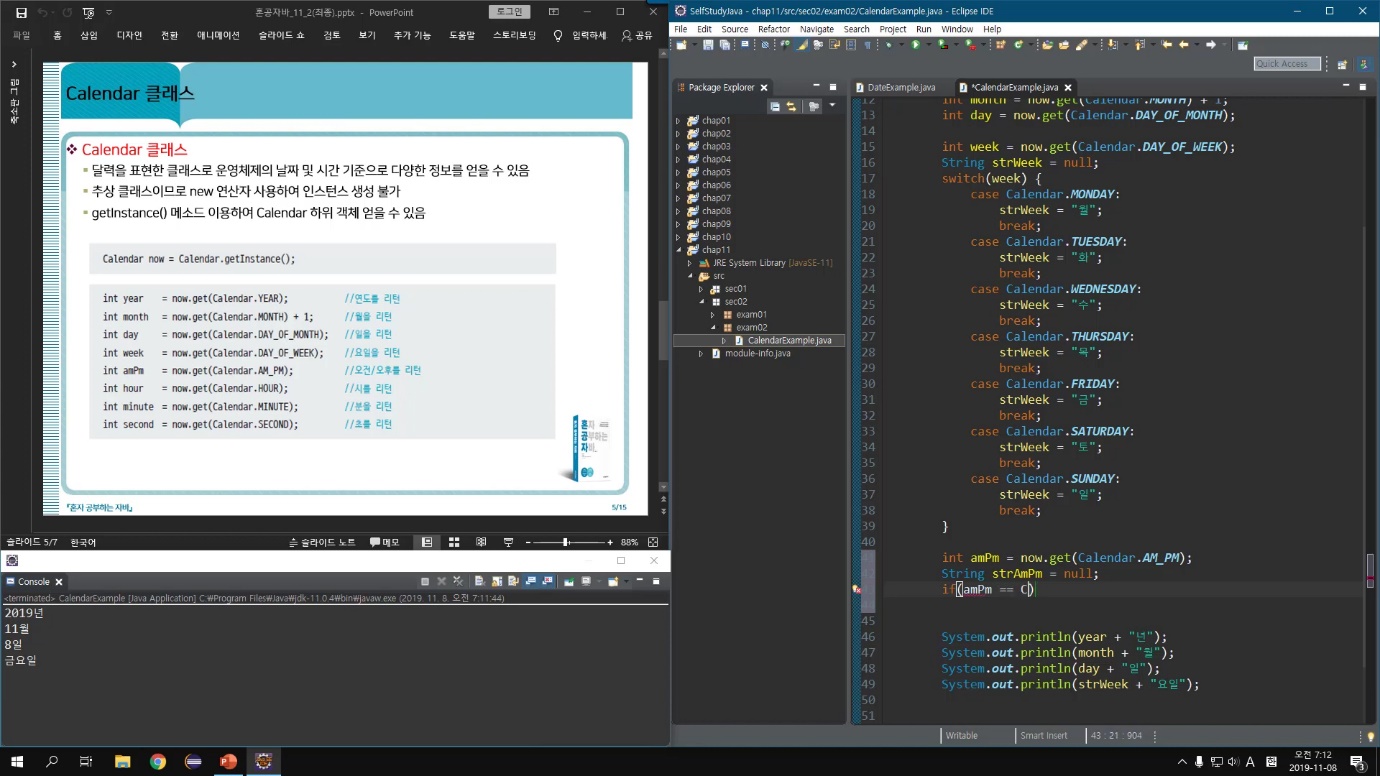Expand the sec01 package node
Screen dimensions: 1380x776
pos(701,289)
